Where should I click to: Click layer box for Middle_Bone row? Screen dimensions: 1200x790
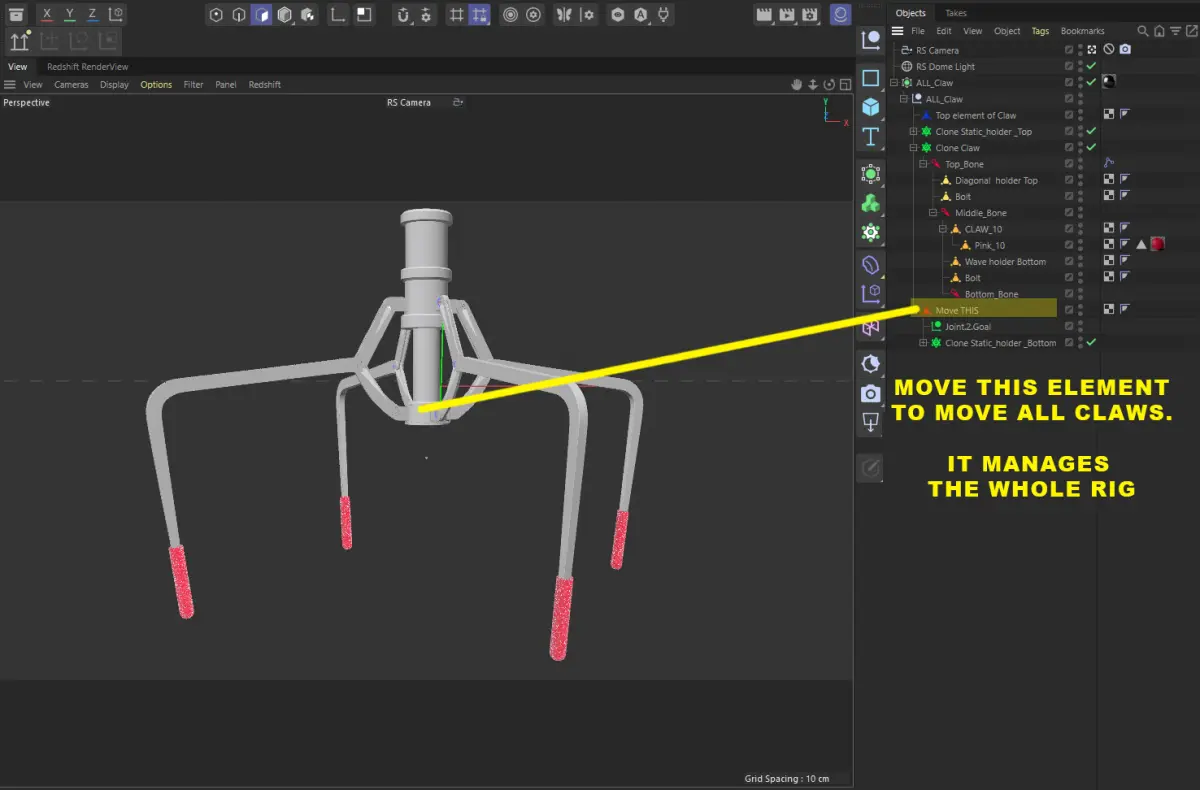click(x=1069, y=213)
